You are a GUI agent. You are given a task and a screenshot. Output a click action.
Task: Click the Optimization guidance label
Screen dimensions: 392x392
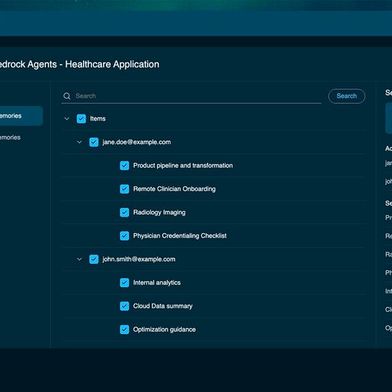point(164,329)
